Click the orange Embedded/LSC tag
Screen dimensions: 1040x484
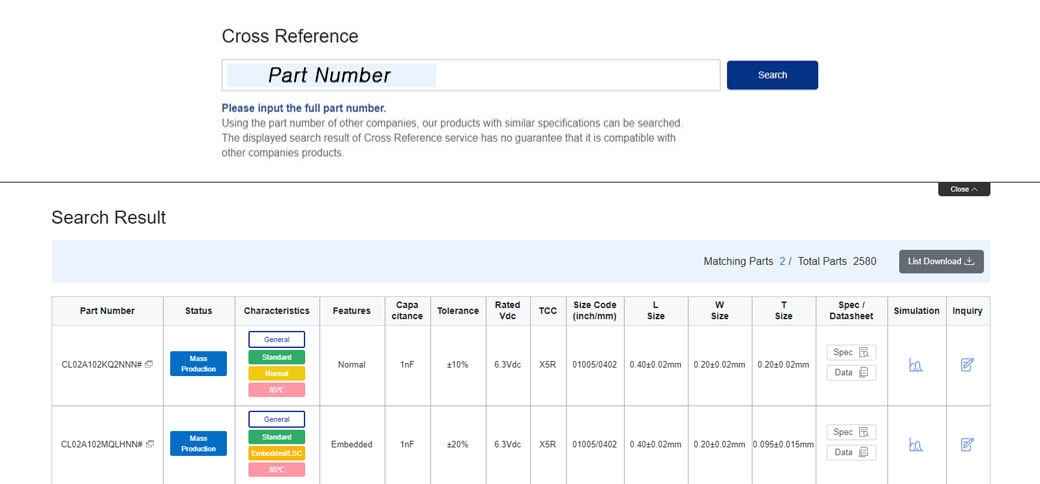point(277,454)
